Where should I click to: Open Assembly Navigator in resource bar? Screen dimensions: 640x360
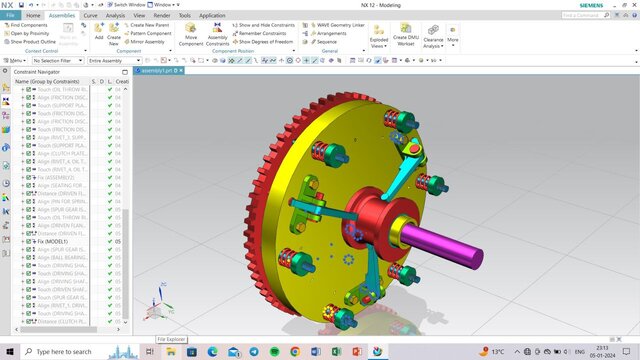6,87
